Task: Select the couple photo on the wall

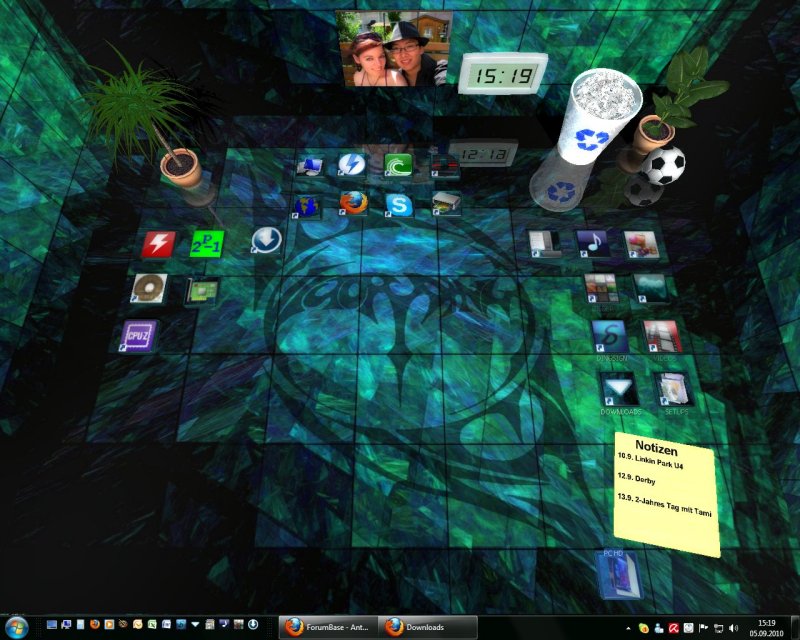Action: coord(393,48)
